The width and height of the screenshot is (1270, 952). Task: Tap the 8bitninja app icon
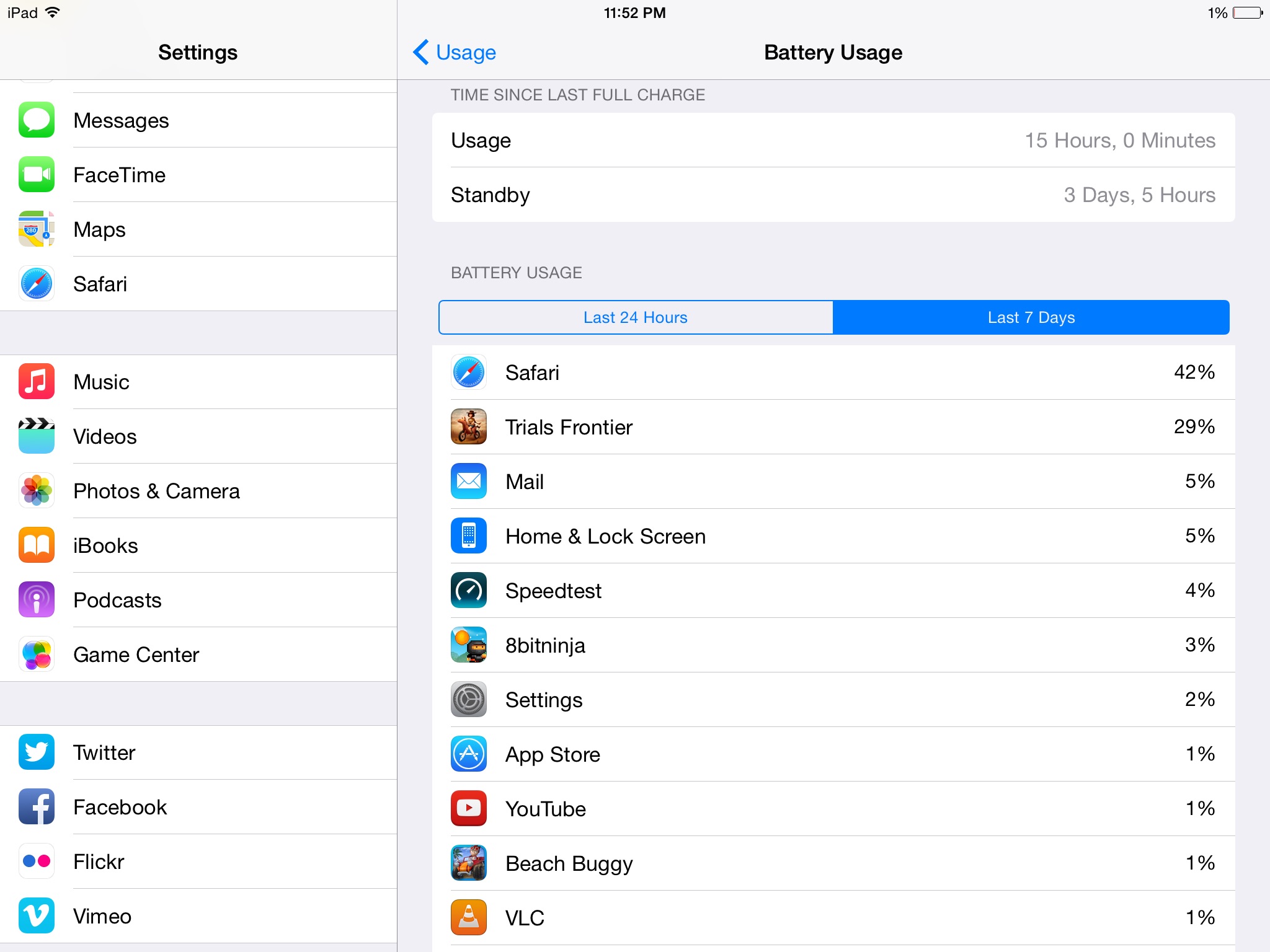pos(469,645)
